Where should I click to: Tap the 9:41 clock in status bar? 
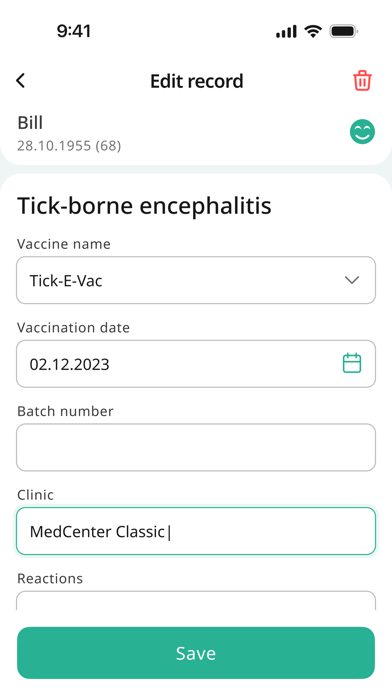click(x=74, y=31)
